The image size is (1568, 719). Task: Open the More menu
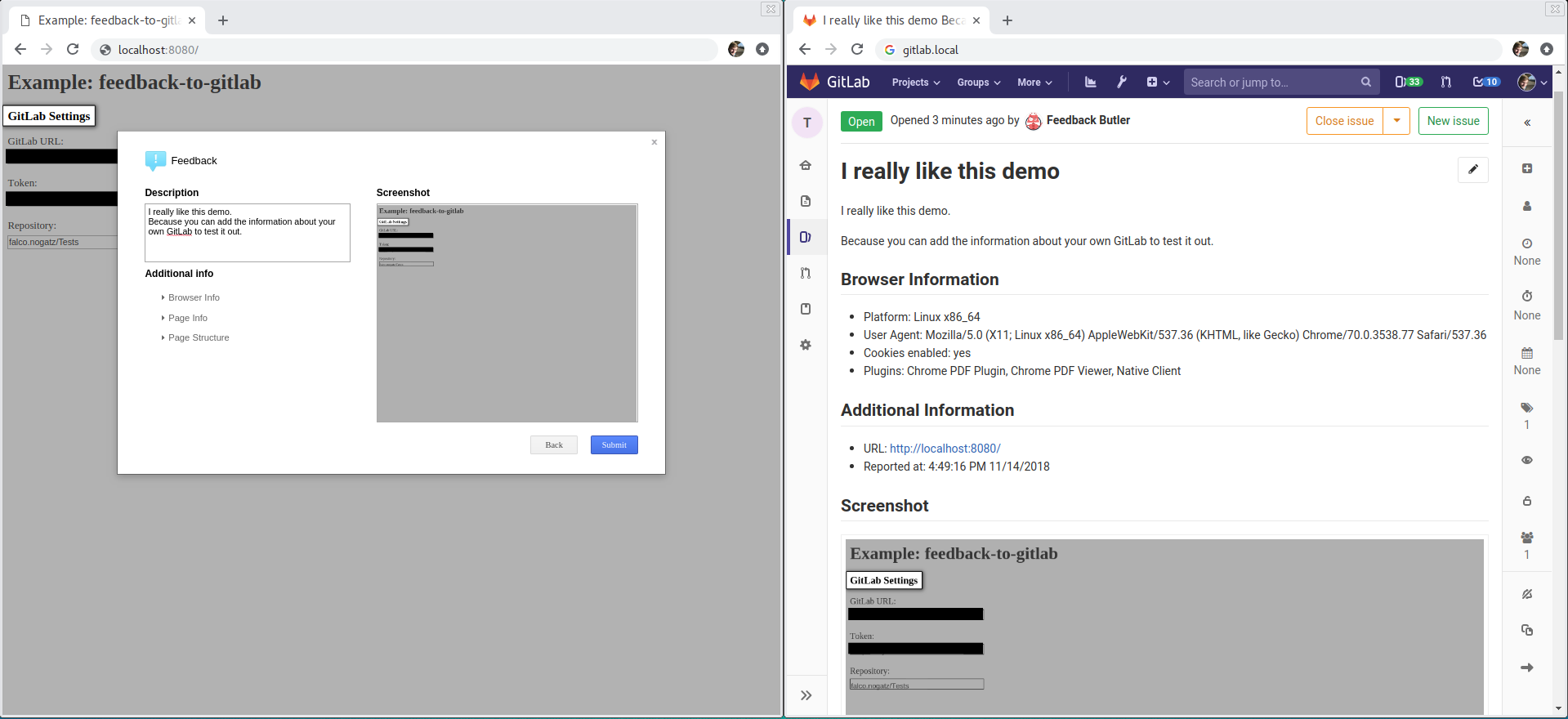coord(1034,83)
